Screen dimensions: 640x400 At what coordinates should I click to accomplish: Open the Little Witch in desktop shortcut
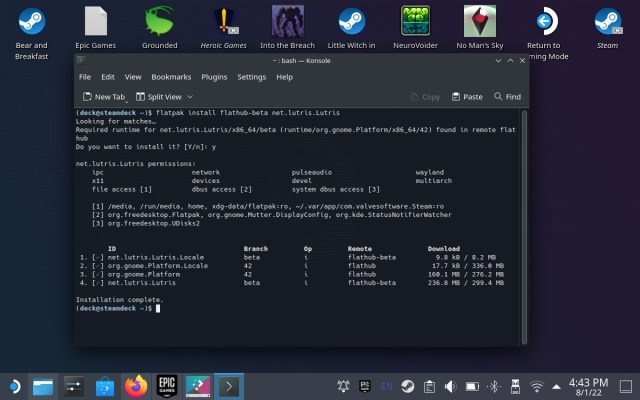pyautogui.click(x=351, y=28)
